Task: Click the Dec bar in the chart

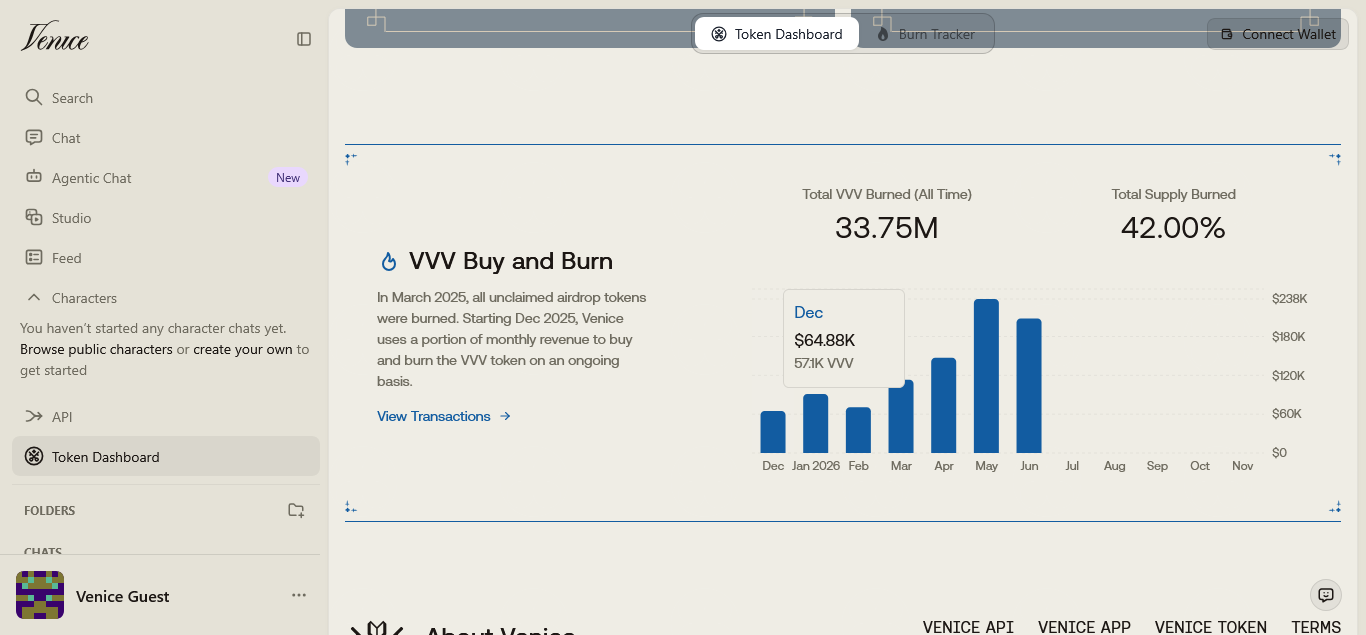Action: 773,432
